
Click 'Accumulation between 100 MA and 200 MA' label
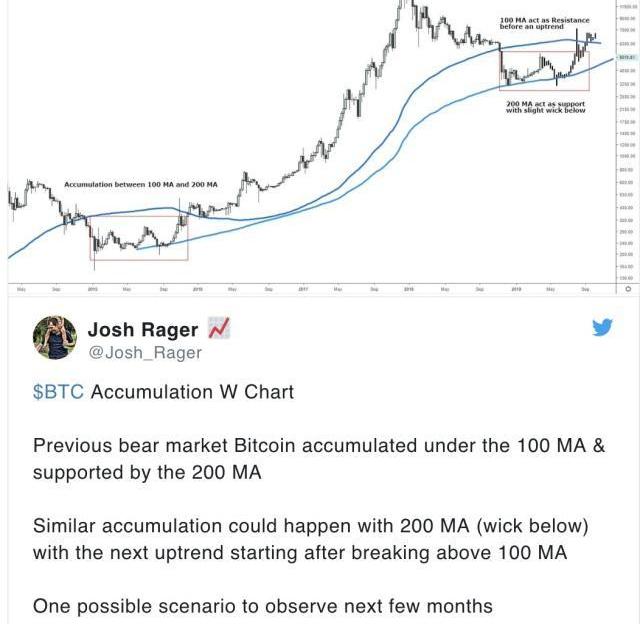pyautogui.click(x=141, y=185)
